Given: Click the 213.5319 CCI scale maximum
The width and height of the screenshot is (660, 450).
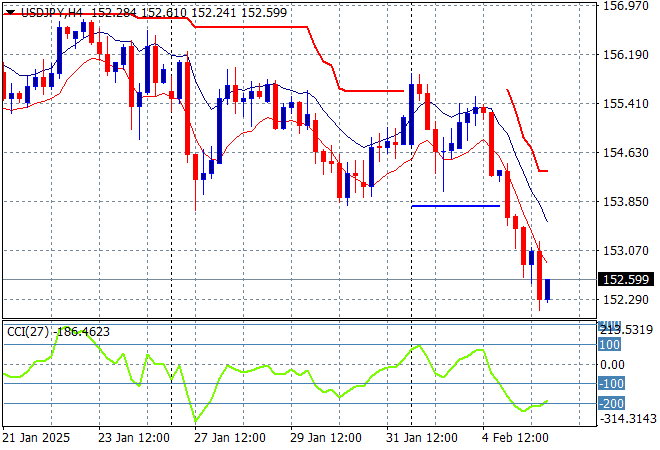Looking at the screenshot, I should tap(627, 330).
